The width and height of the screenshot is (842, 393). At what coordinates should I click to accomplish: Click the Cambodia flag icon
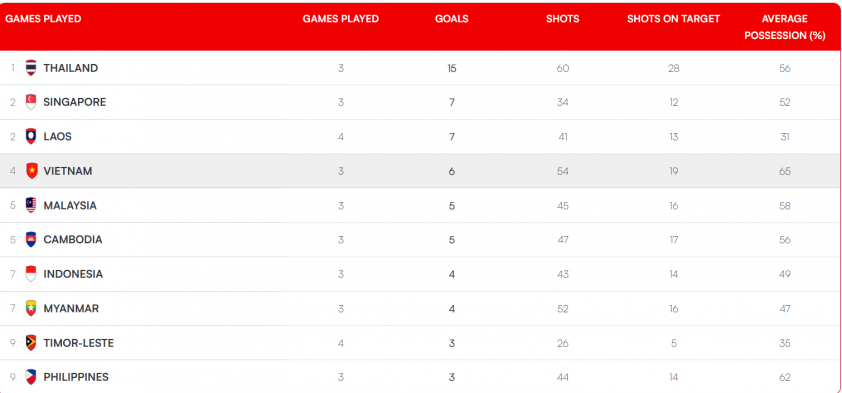(31, 239)
